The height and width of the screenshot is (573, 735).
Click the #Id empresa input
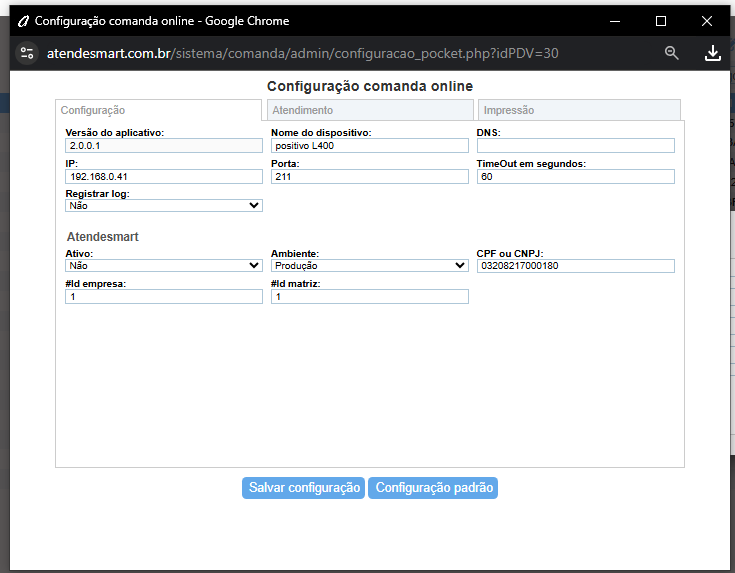pyautogui.click(x=164, y=297)
